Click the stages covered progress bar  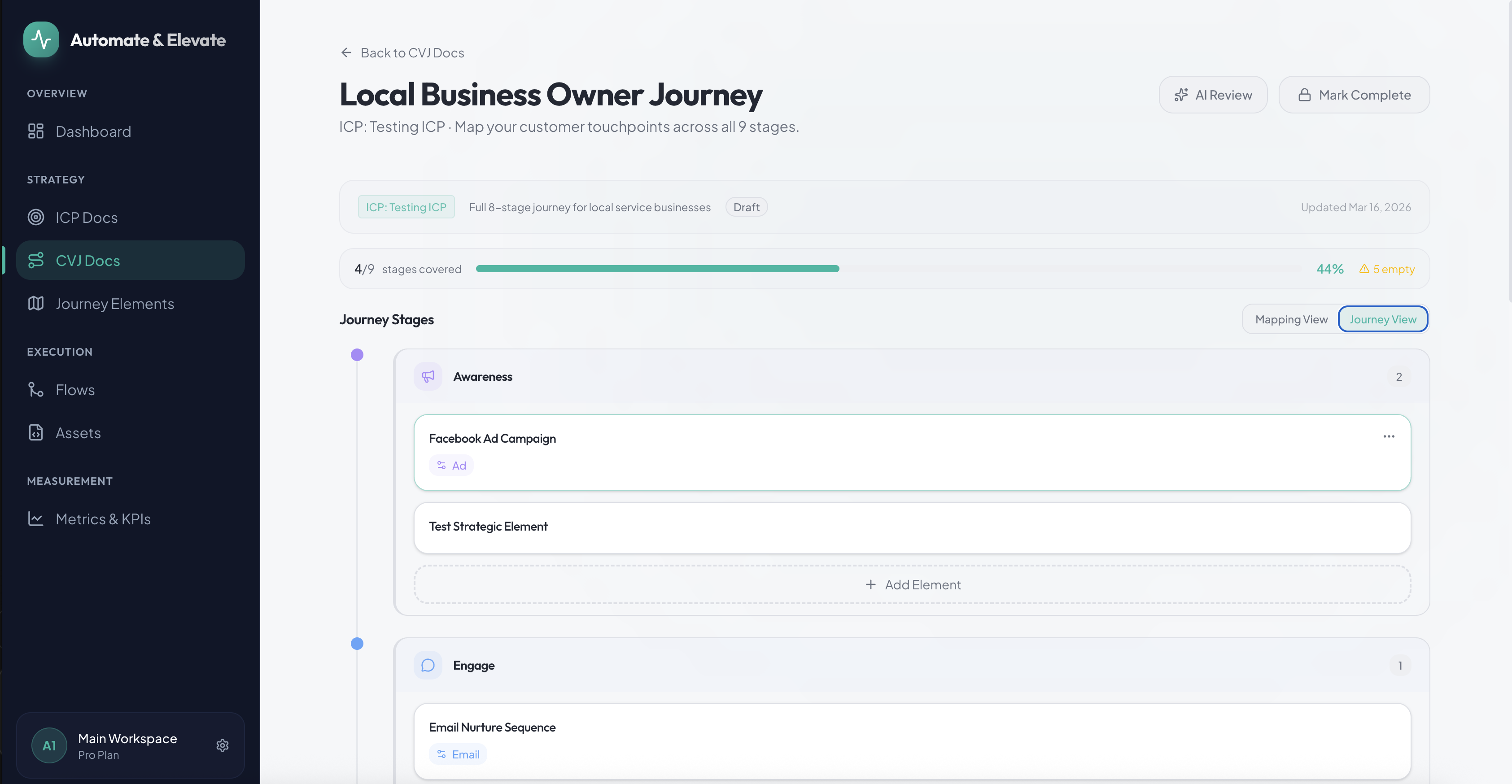pyautogui.click(x=888, y=269)
